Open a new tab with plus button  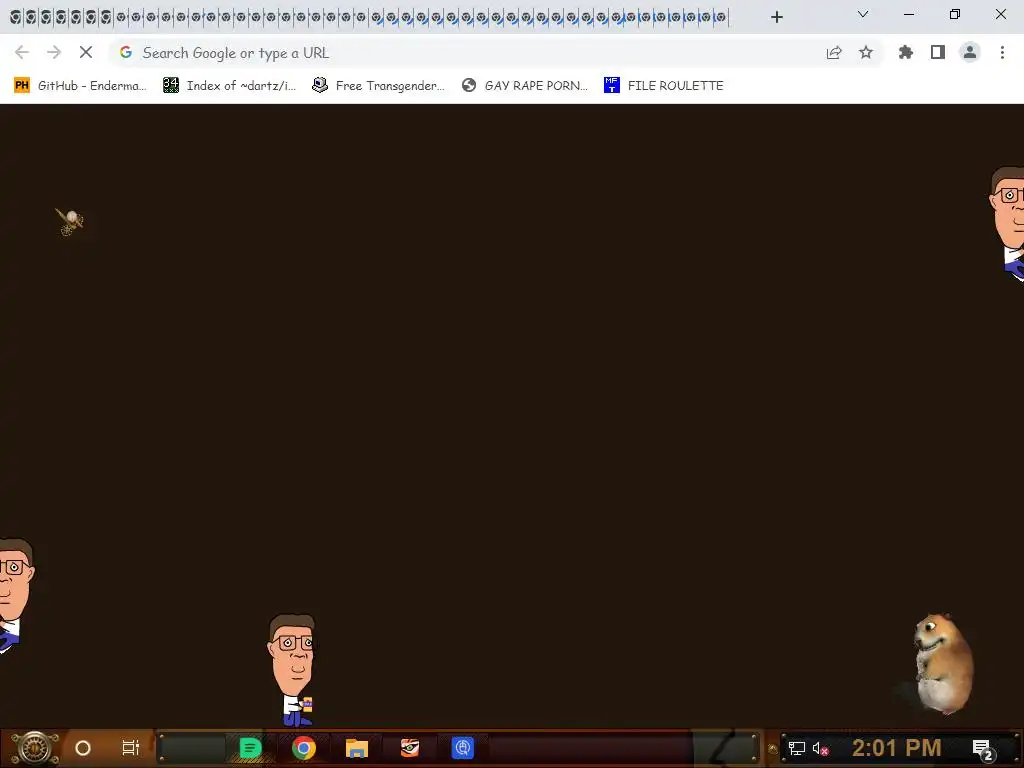[x=776, y=17]
